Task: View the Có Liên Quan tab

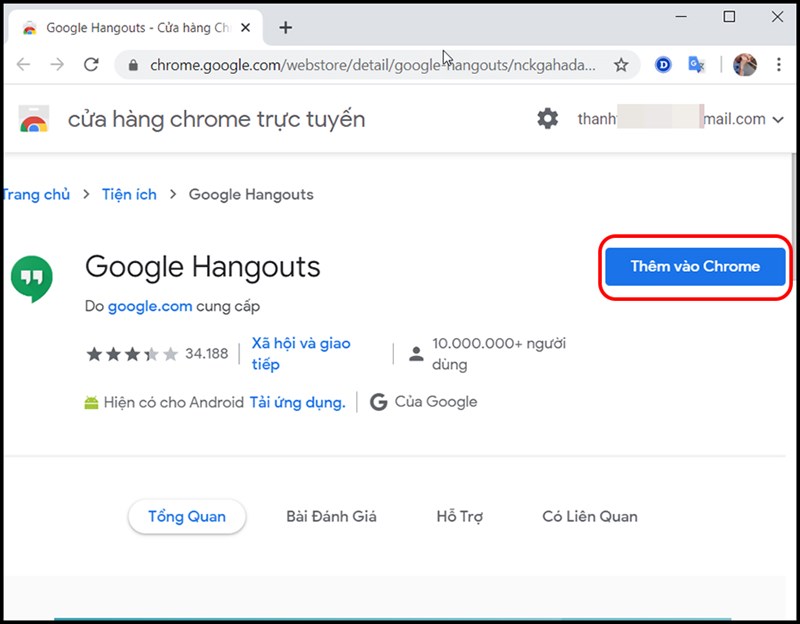Action: (x=589, y=516)
